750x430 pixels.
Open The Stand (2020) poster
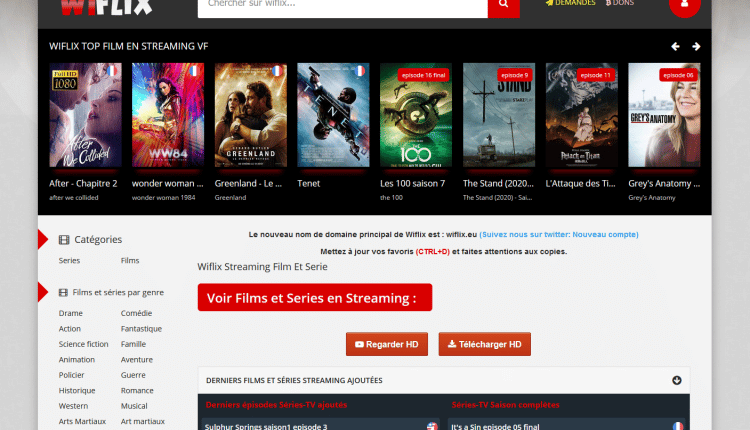[499, 115]
